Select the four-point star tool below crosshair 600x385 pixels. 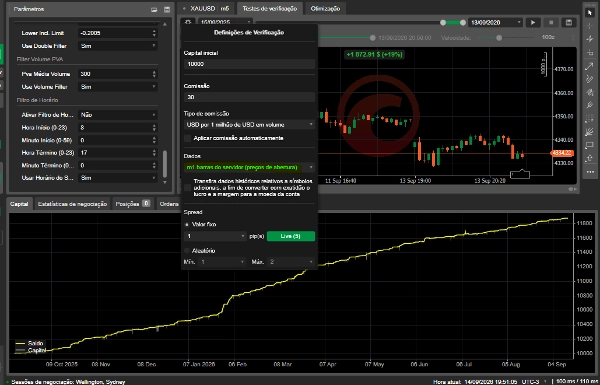[x=590, y=39]
